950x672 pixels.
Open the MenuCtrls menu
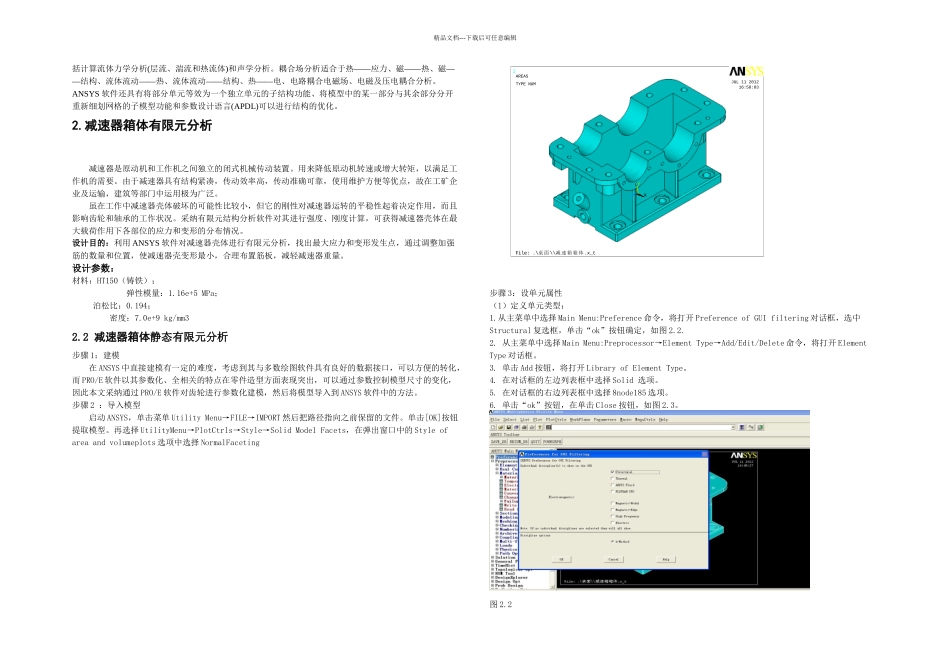tap(645, 419)
